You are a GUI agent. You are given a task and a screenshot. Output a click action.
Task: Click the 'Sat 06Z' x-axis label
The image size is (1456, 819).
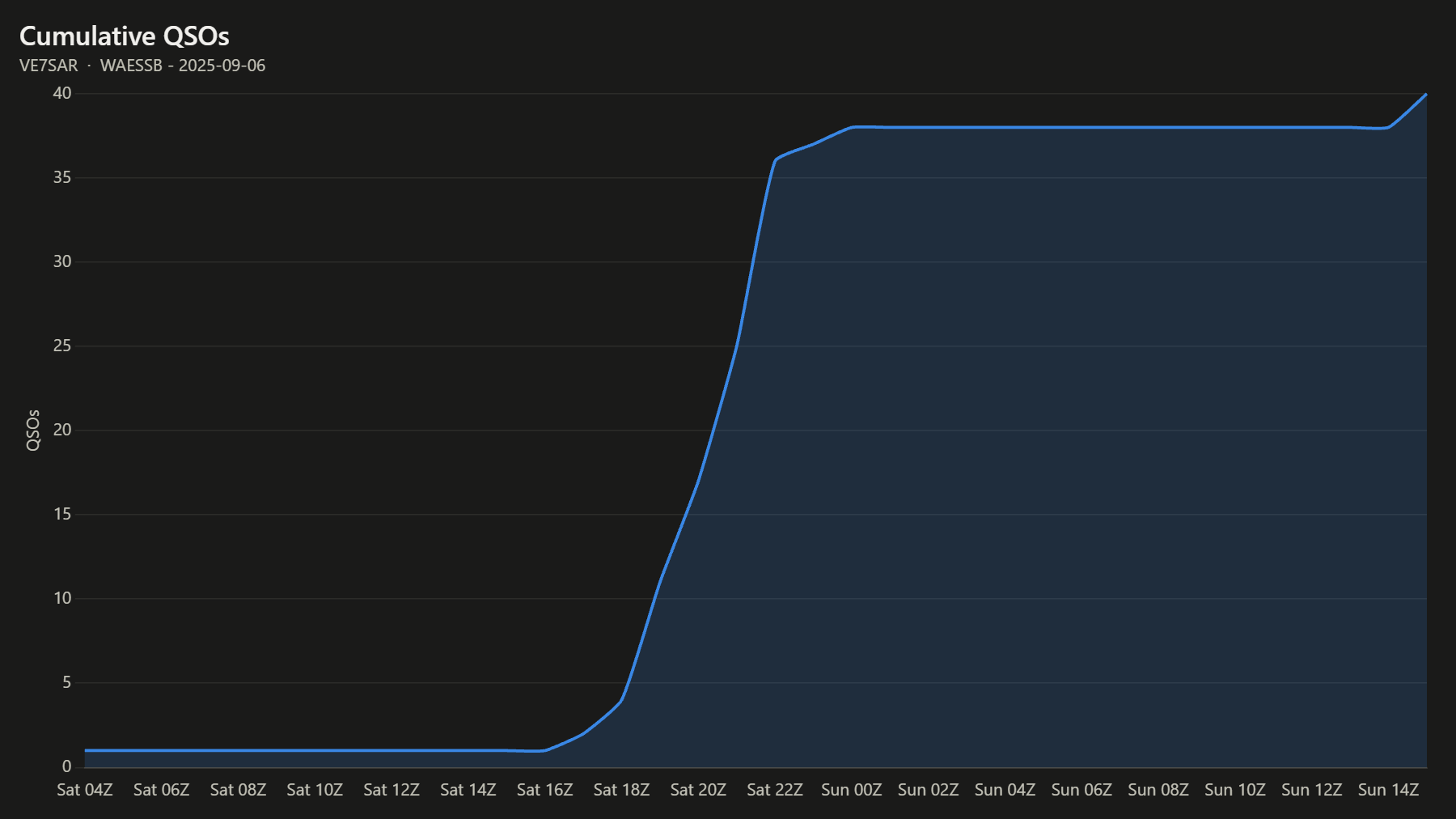click(161, 790)
